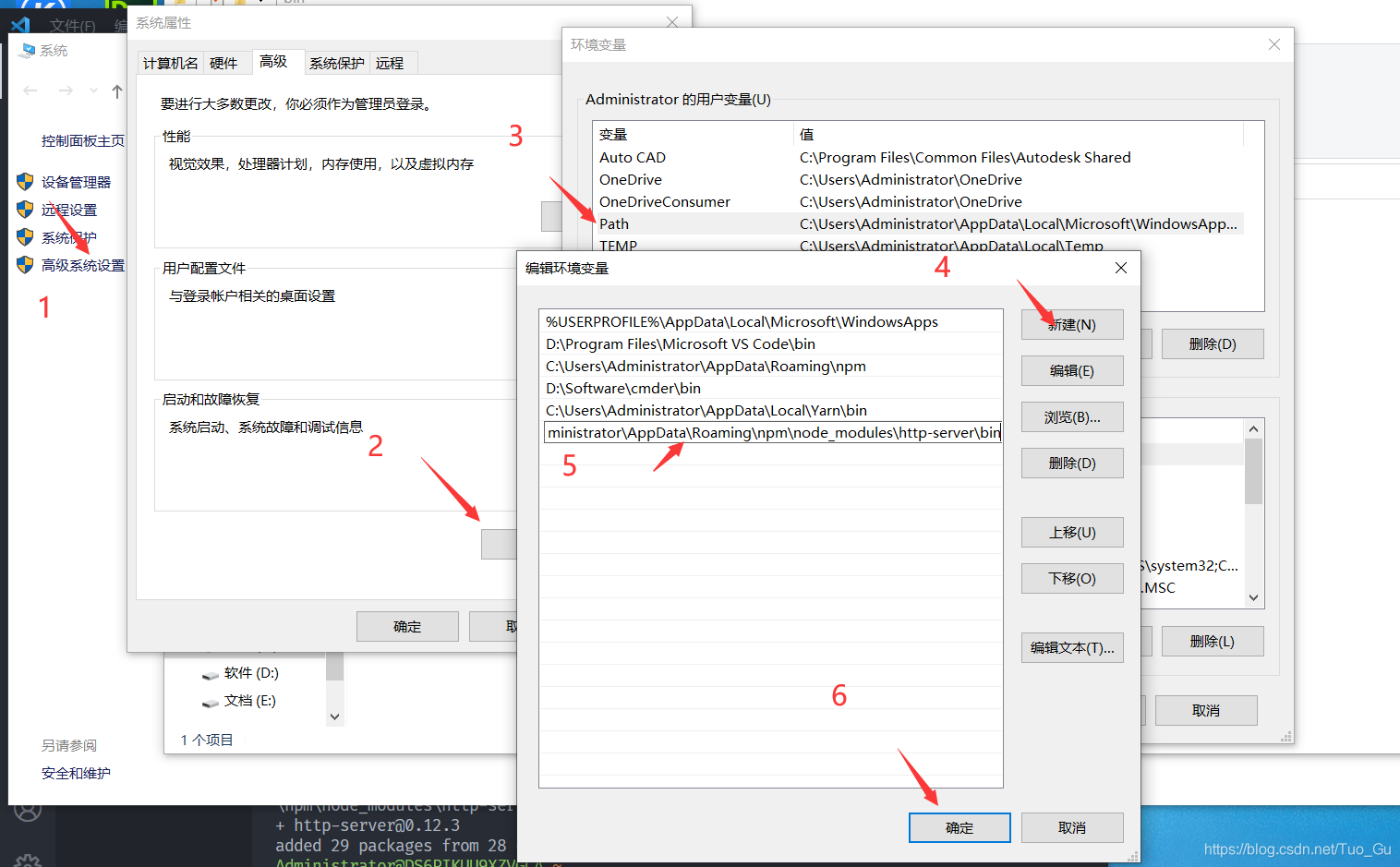
Task: Open 文件(F) menu in VS Code
Action: click(72, 26)
